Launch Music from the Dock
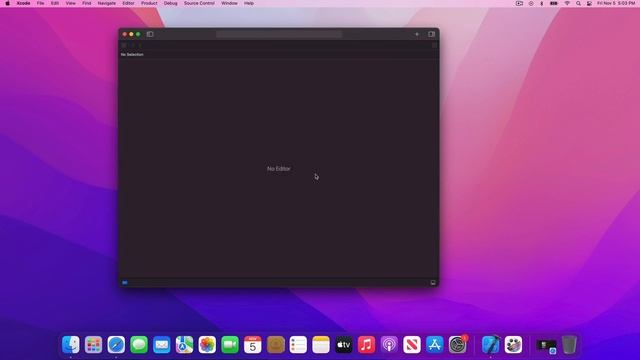Image resolution: width=640 pixels, height=360 pixels. coord(367,345)
